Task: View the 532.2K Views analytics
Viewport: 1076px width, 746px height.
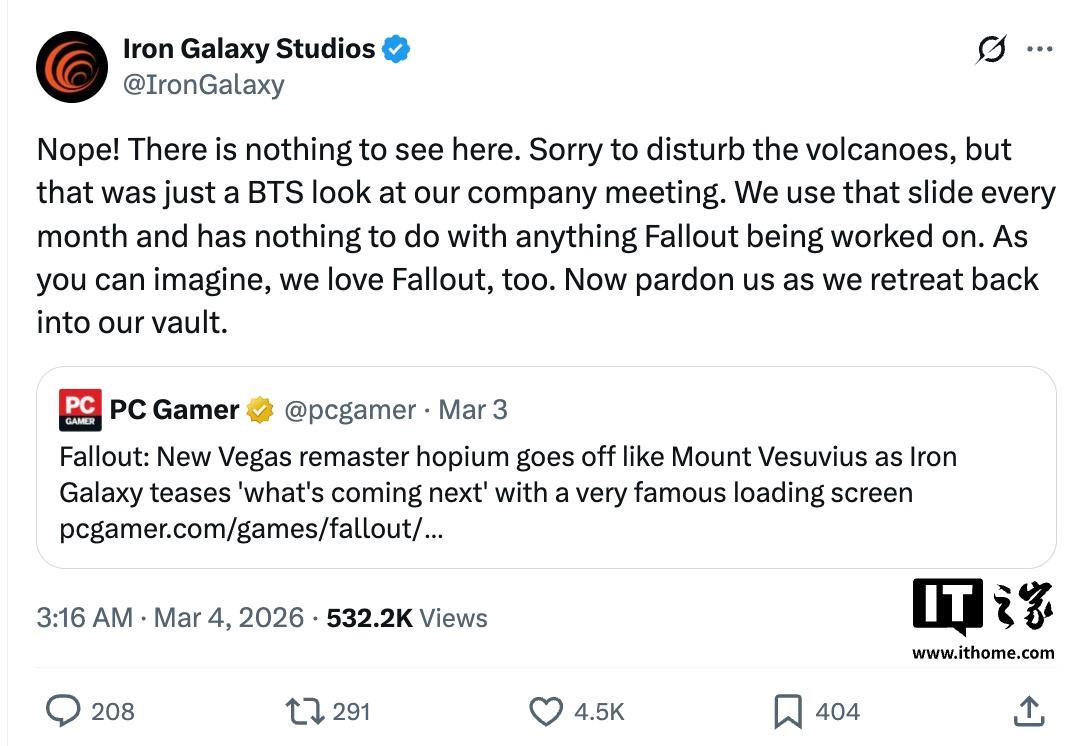Action: [x=407, y=618]
